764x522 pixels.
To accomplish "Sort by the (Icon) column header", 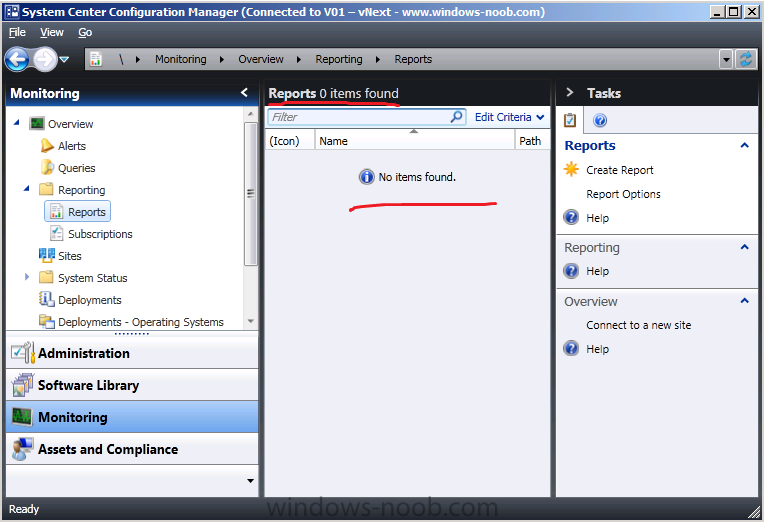I will point(290,141).
